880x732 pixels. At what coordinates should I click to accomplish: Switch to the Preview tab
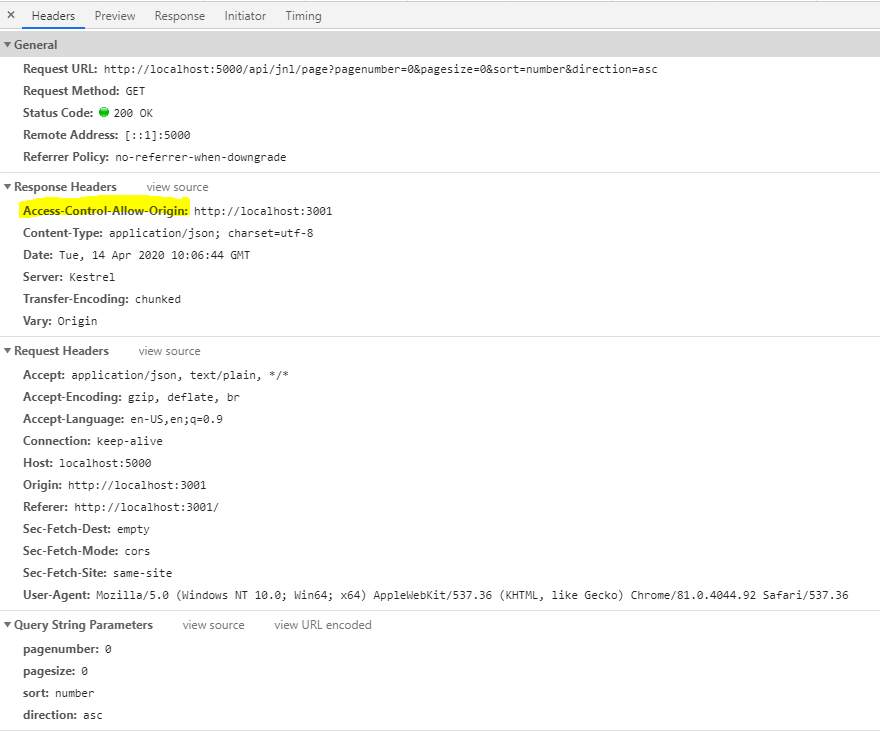(x=114, y=15)
